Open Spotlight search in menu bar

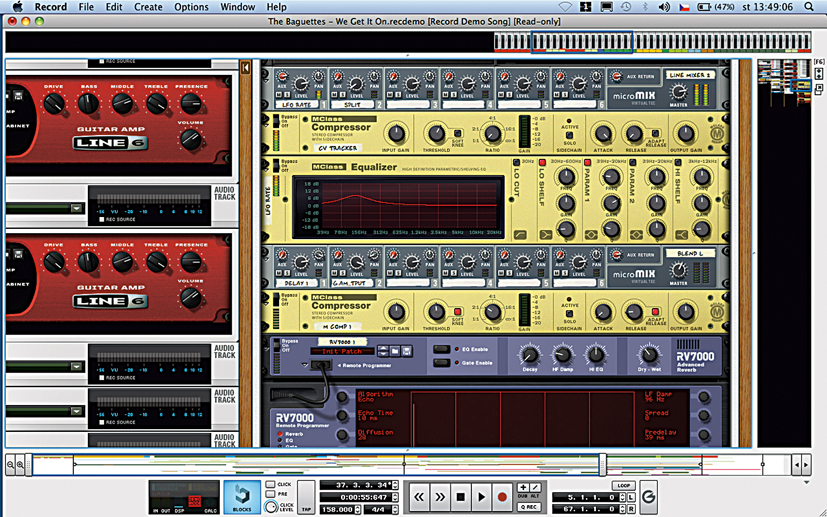809,7
